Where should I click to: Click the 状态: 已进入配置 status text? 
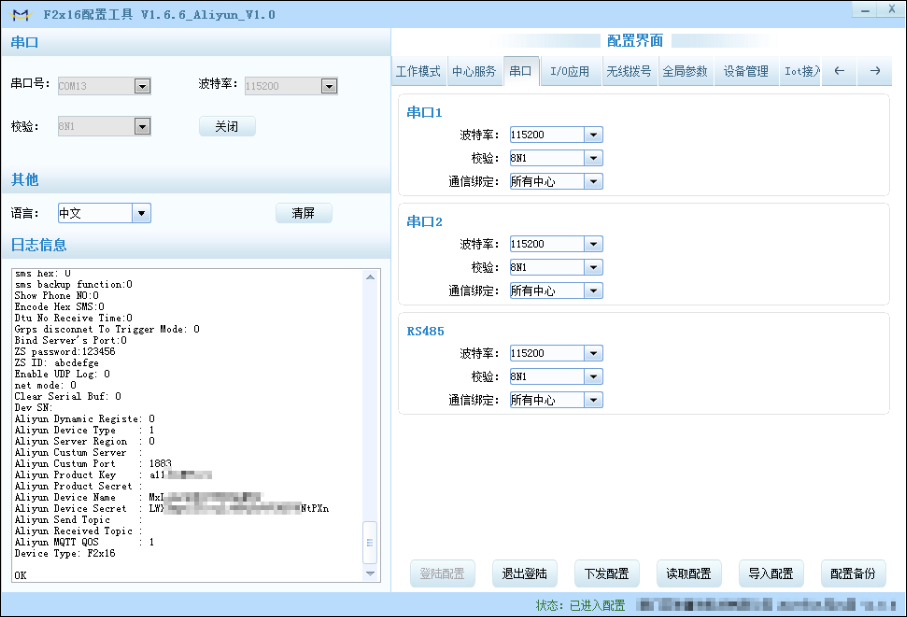click(581, 605)
